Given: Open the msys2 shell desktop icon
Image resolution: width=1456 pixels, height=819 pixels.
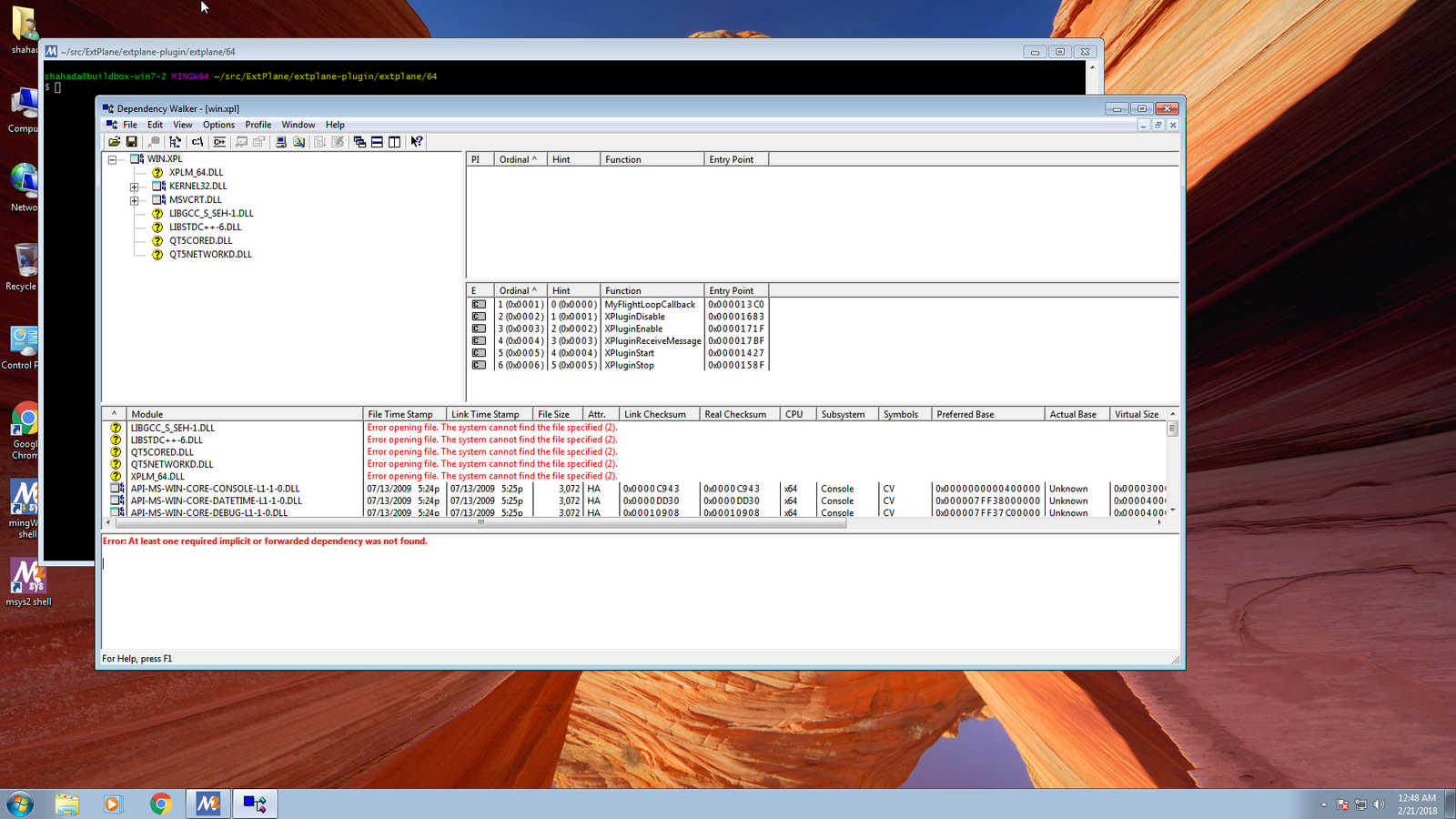Looking at the screenshot, I should (28, 583).
